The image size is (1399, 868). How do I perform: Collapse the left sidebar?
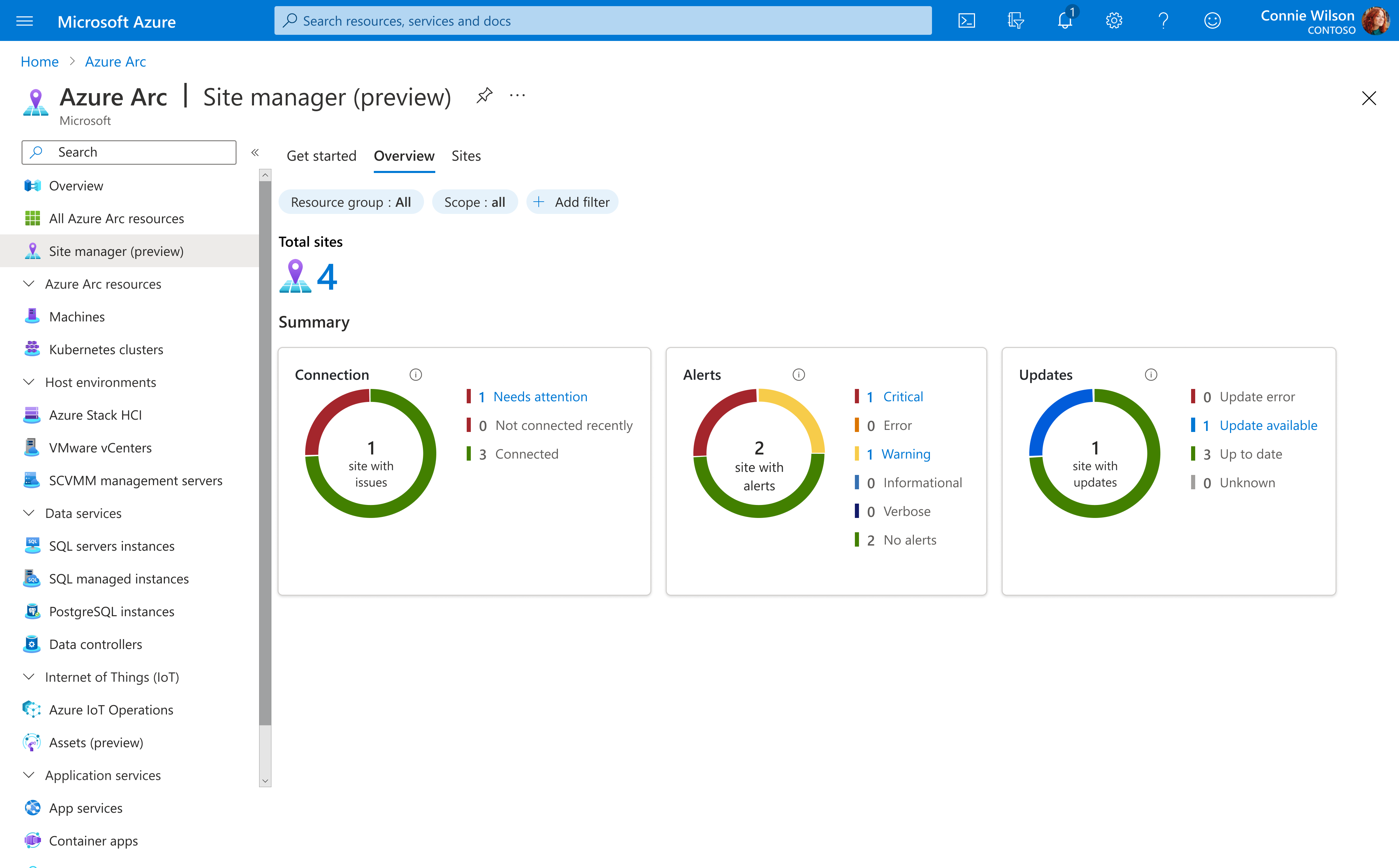(x=256, y=152)
